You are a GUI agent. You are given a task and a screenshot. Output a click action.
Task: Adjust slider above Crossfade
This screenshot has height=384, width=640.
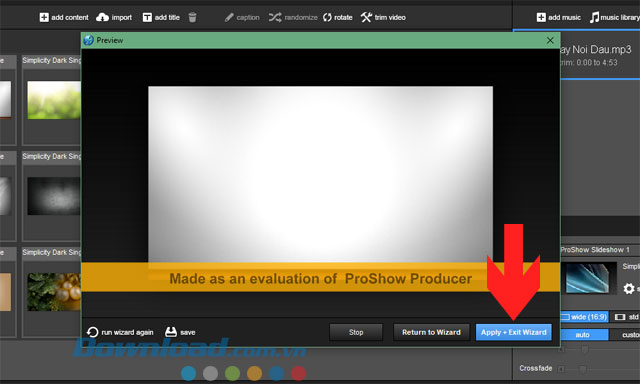[x=584, y=349]
